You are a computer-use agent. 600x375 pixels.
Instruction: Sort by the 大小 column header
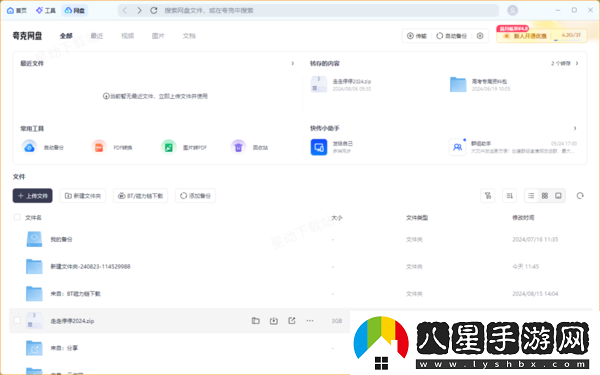tap(337, 217)
